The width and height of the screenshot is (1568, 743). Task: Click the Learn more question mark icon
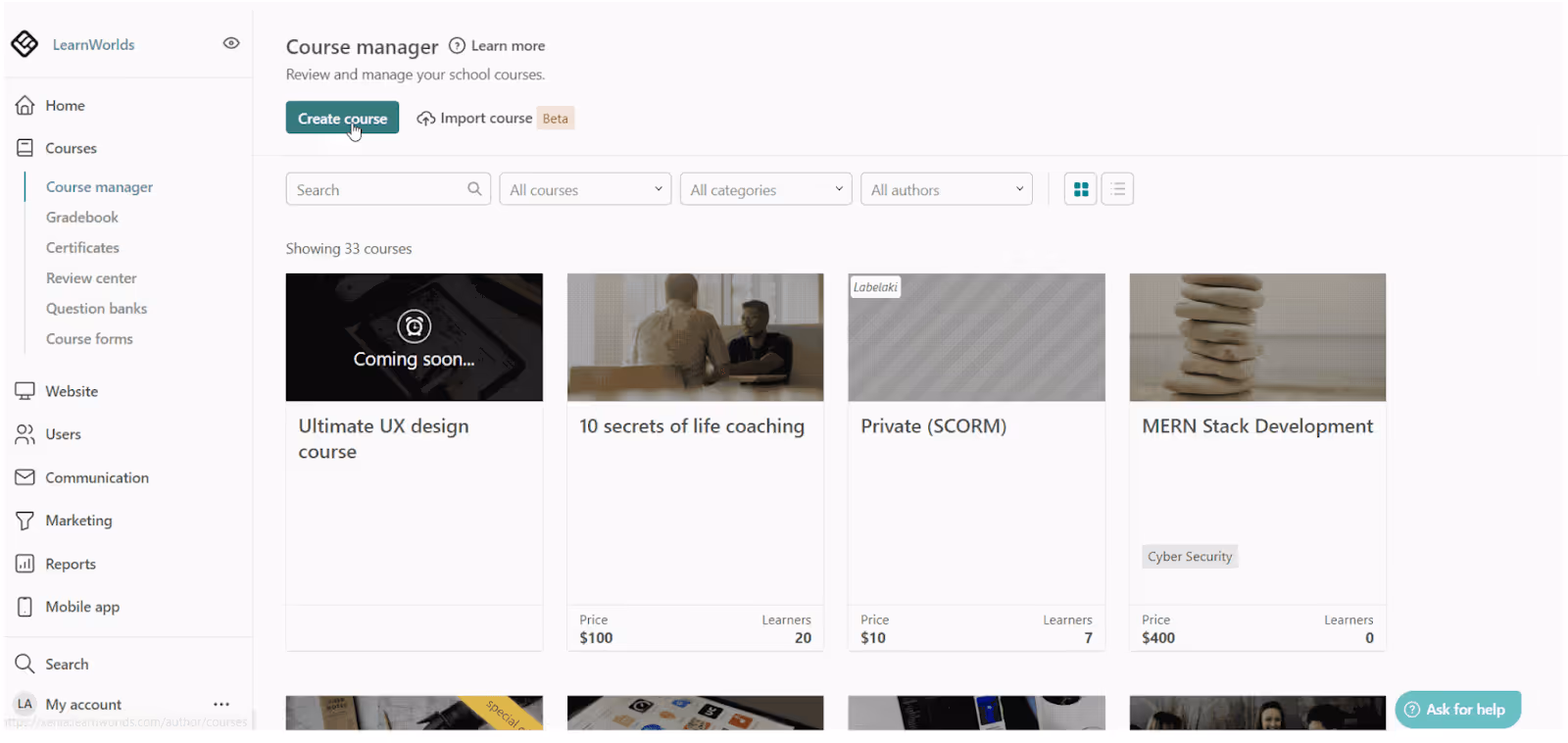pyautogui.click(x=457, y=45)
